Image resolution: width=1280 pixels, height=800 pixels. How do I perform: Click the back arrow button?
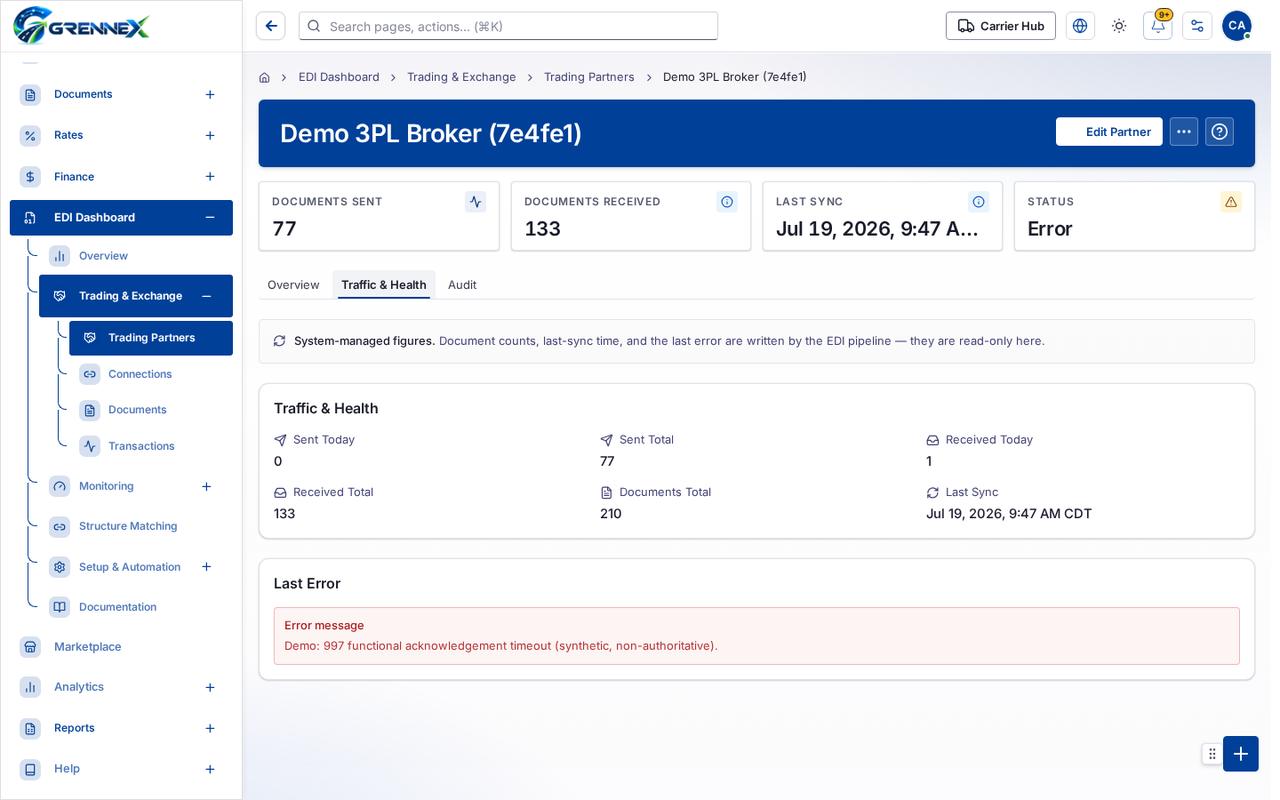[x=271, y=26]
